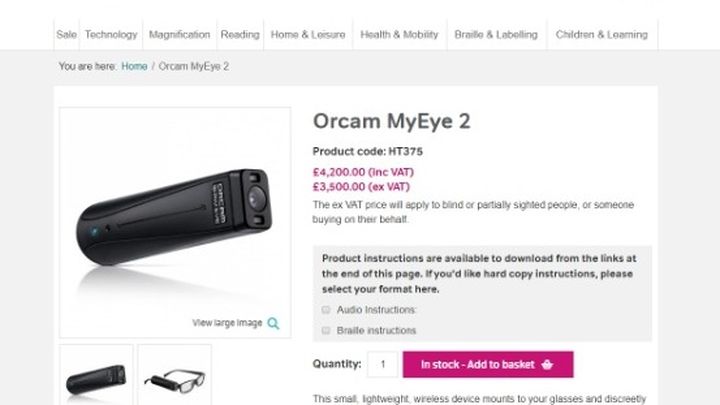Click the magnifier icon beside View large image
This screenshot has height=405, width=720.
pos(273,323)
